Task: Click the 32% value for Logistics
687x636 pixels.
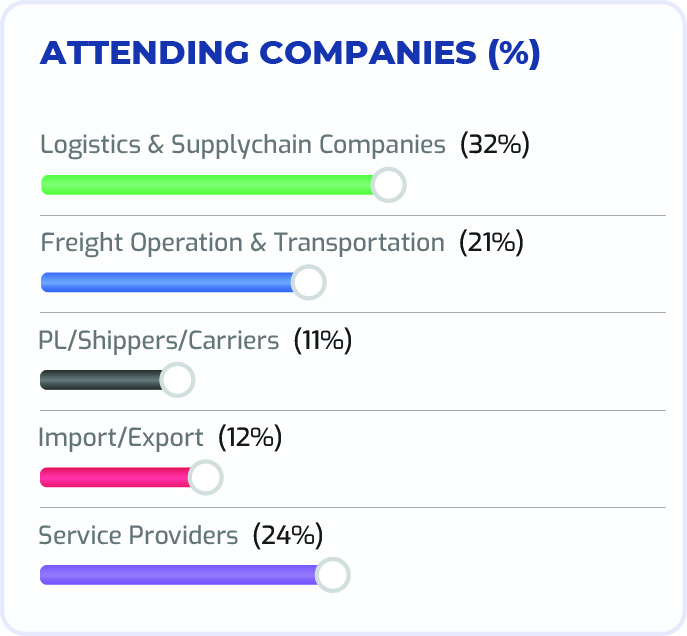Action: pyautogui.click(x=494, y=145)
